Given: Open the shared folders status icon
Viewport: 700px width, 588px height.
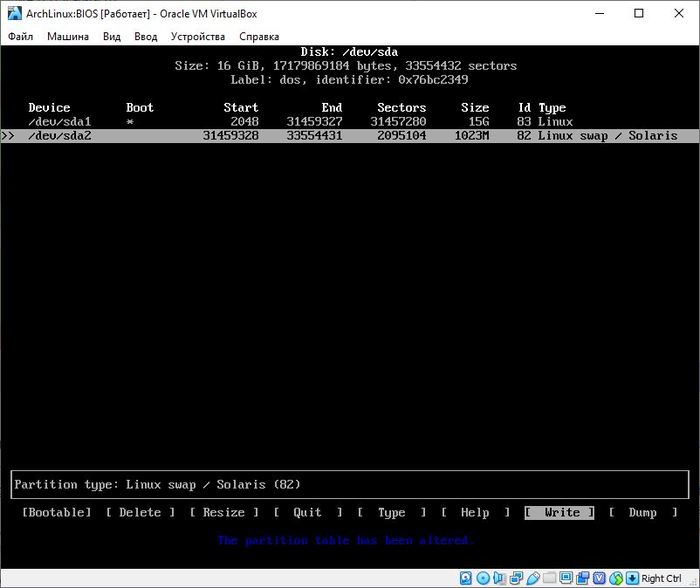Looking at the screenshot, I should pos(549,578).
